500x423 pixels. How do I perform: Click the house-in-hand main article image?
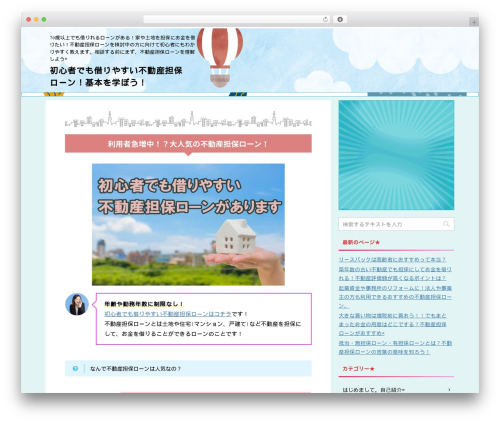[x=188, y=224]
